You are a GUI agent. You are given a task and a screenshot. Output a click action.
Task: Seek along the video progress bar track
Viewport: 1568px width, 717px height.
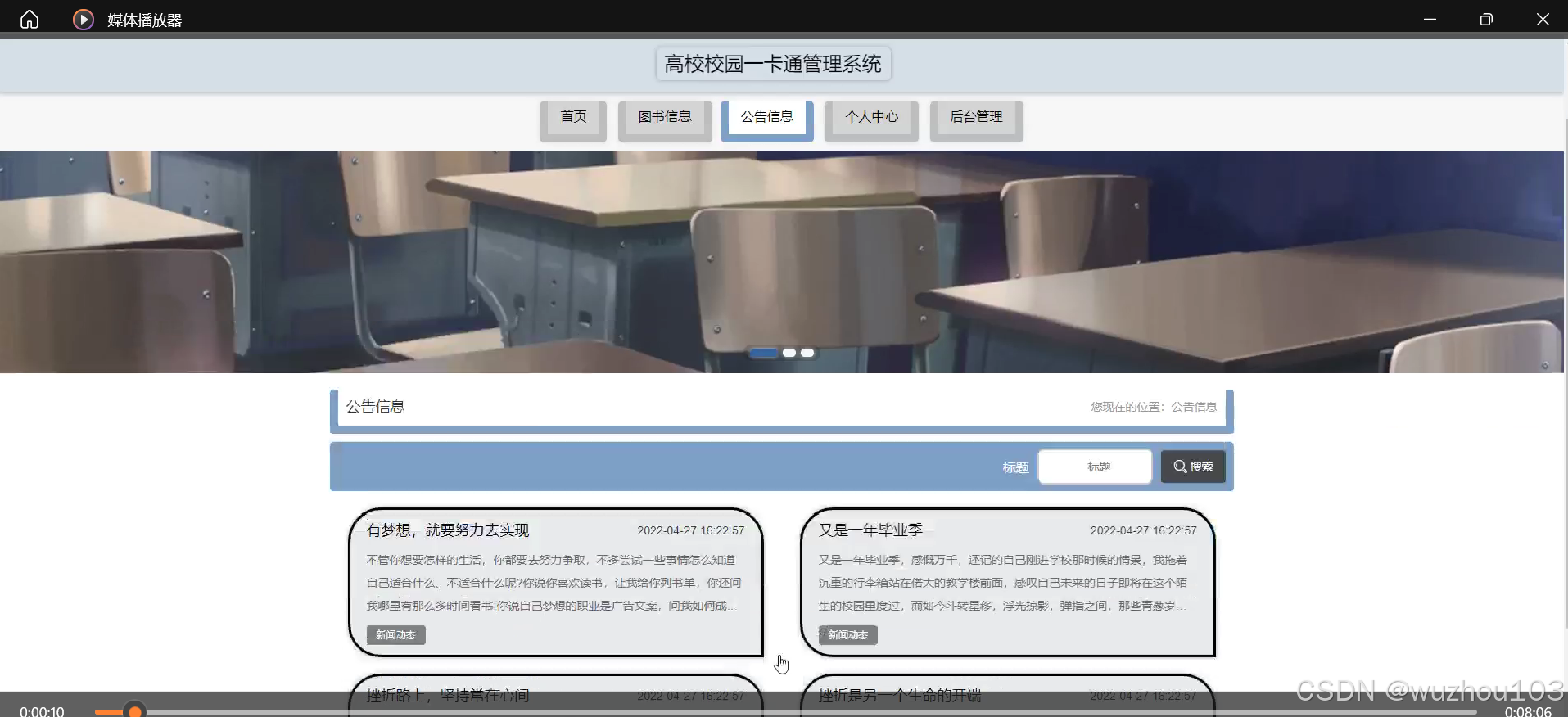786,712
